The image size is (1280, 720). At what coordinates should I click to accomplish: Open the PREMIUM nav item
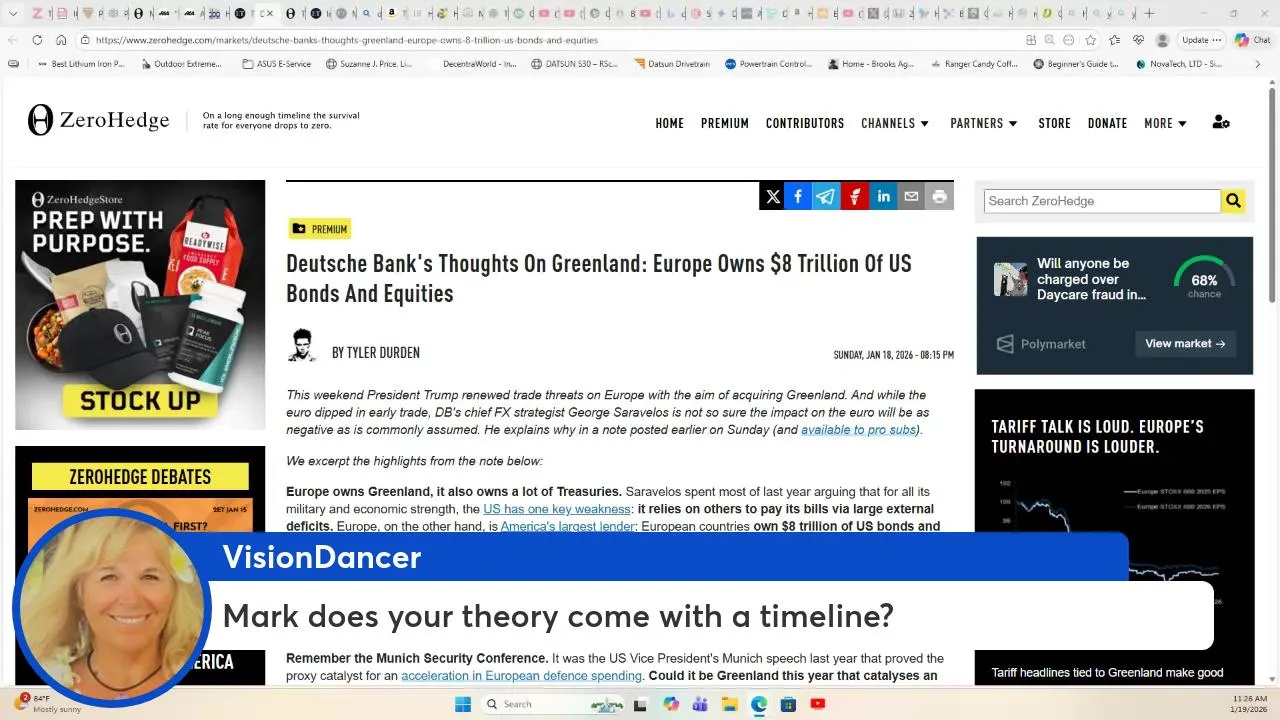click(x=725, y=123)
